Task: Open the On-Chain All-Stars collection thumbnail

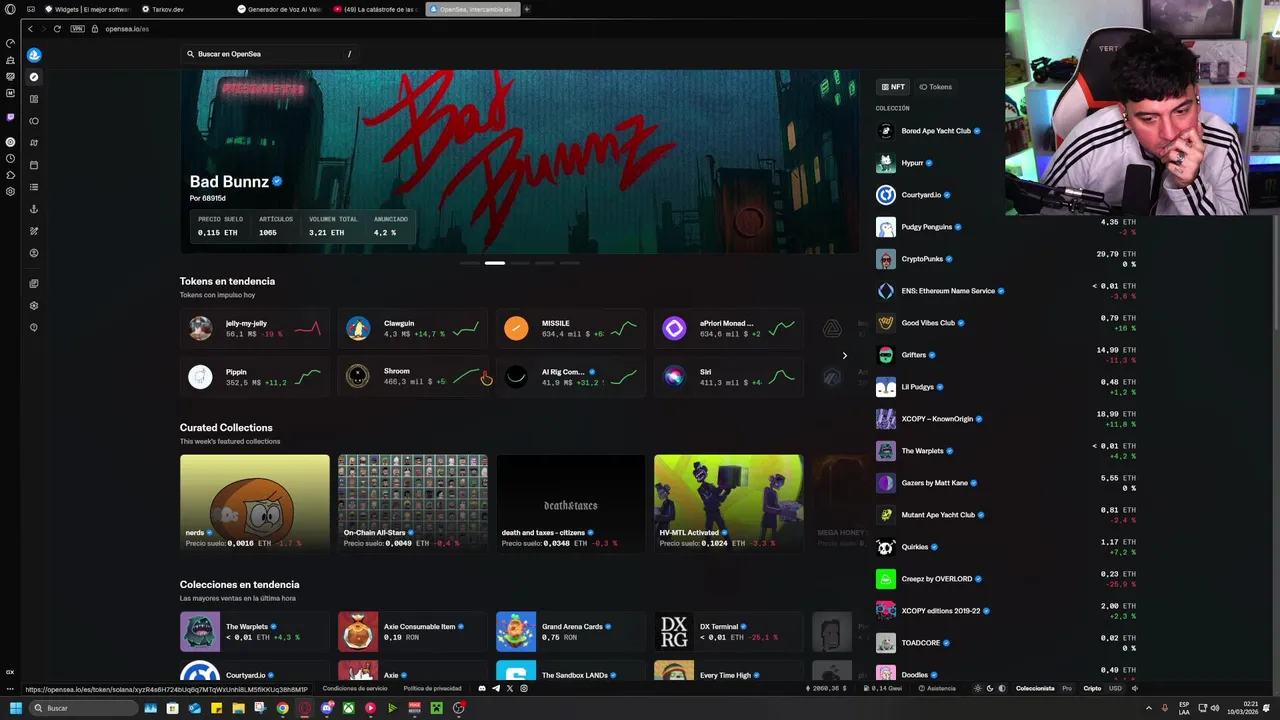Action: (412, 502)
